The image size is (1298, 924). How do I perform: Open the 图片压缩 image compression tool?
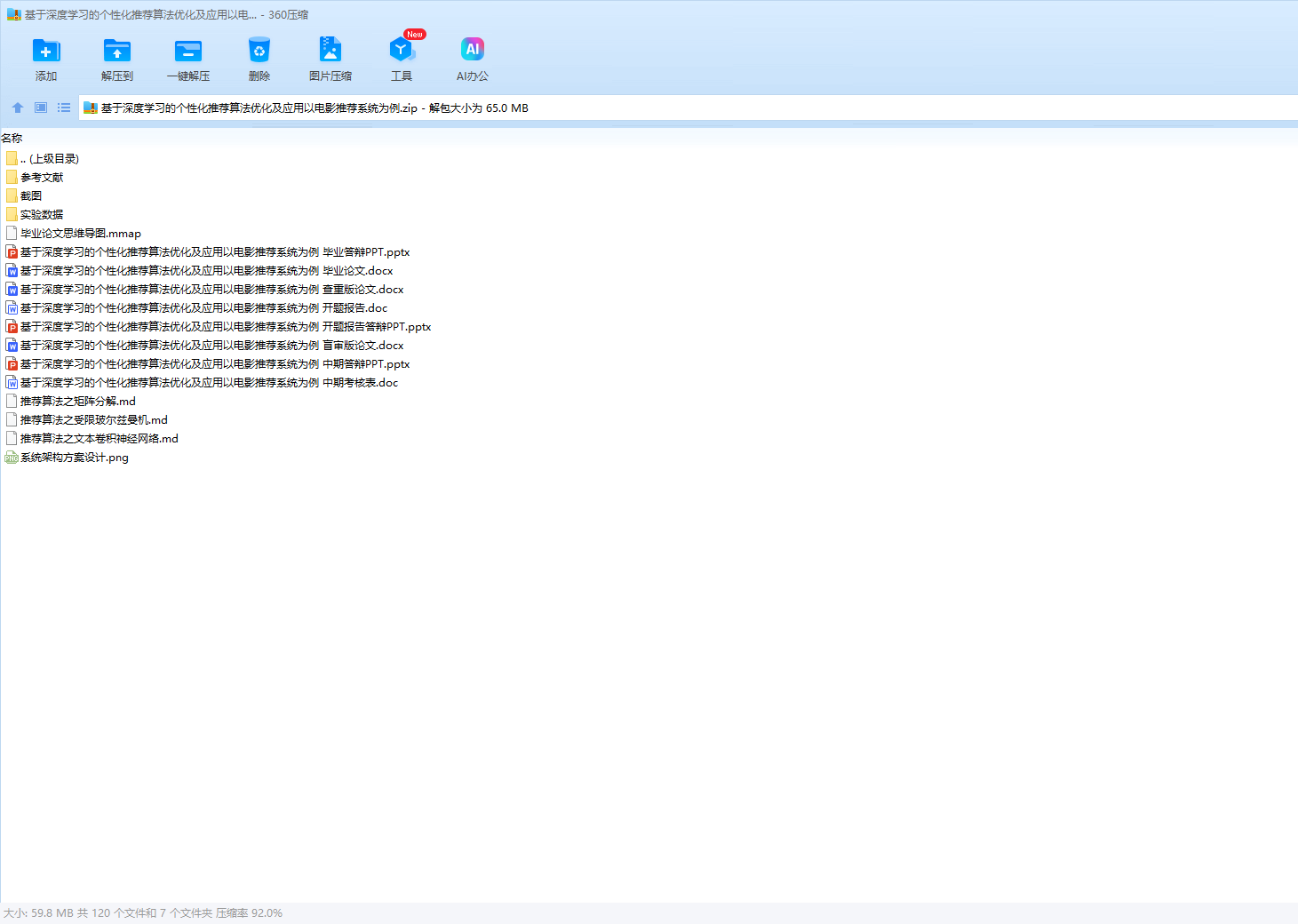pyautogui.click(x=330, y=52)
